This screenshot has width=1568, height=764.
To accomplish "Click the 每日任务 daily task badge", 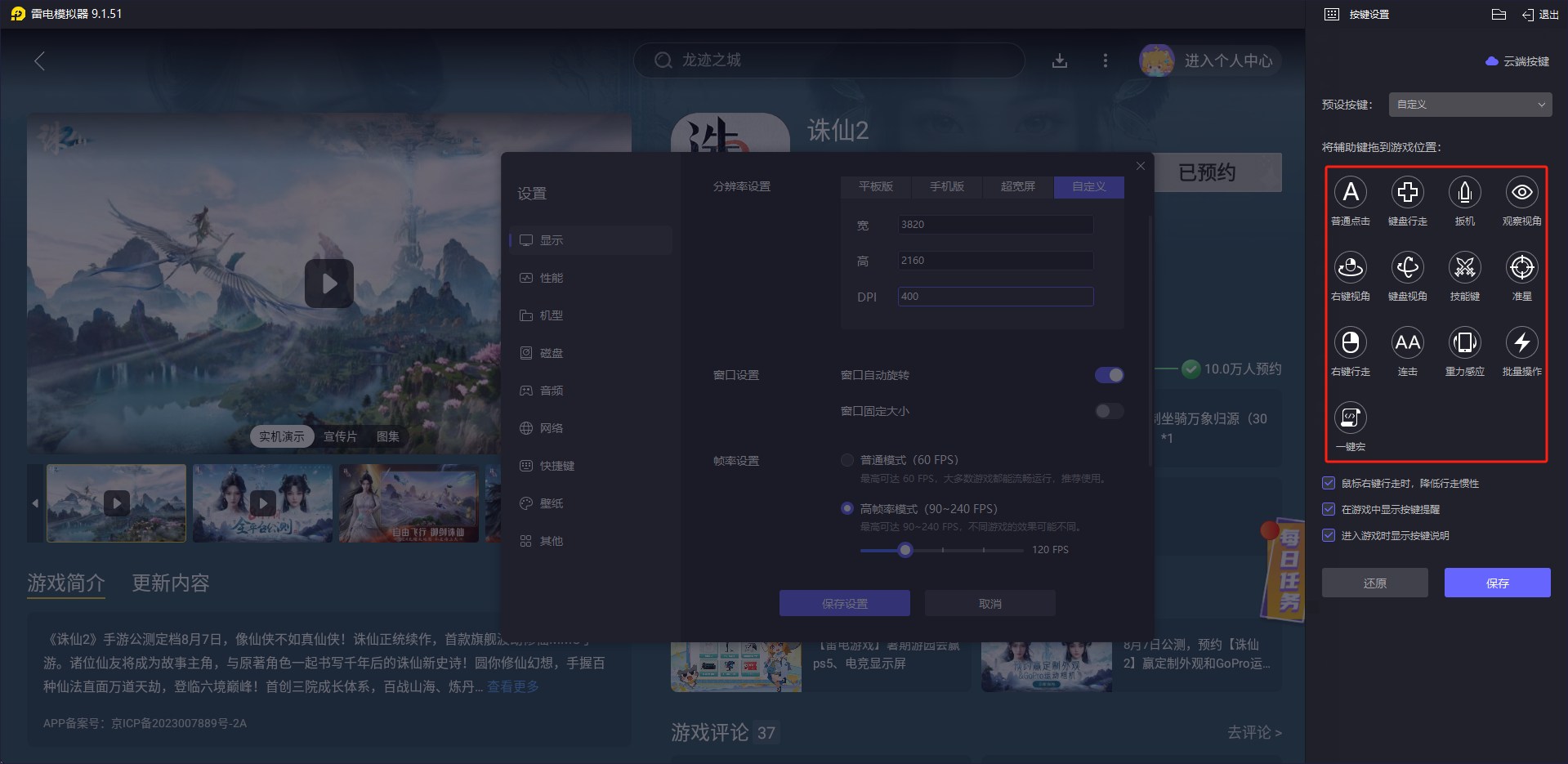I will [x=1284, y=570].
